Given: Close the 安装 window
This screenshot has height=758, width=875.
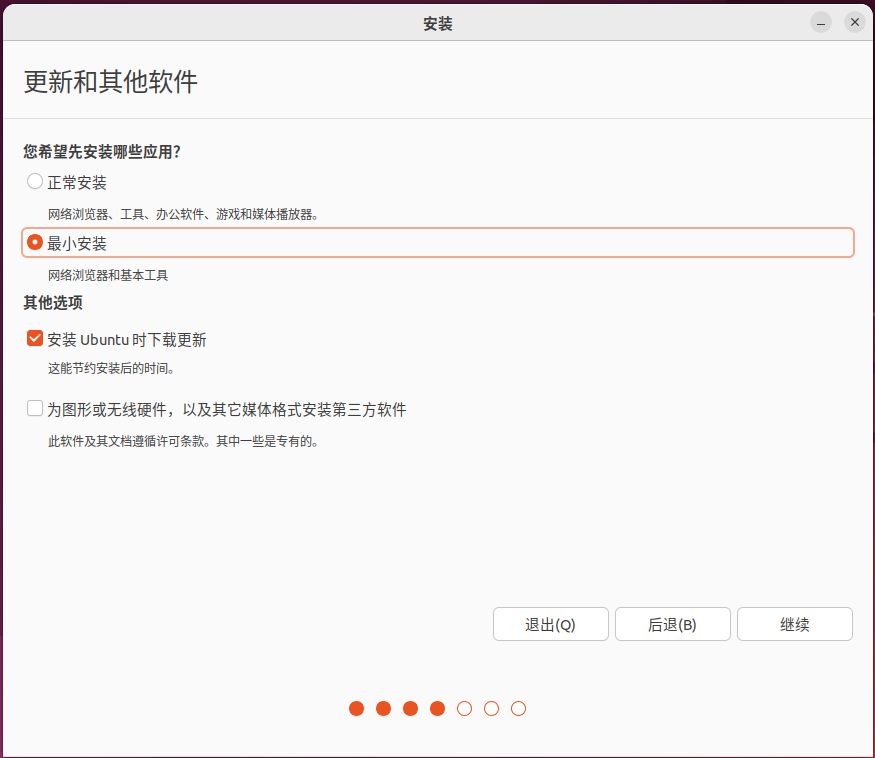Looking at the screenshot, I should 854,22.
